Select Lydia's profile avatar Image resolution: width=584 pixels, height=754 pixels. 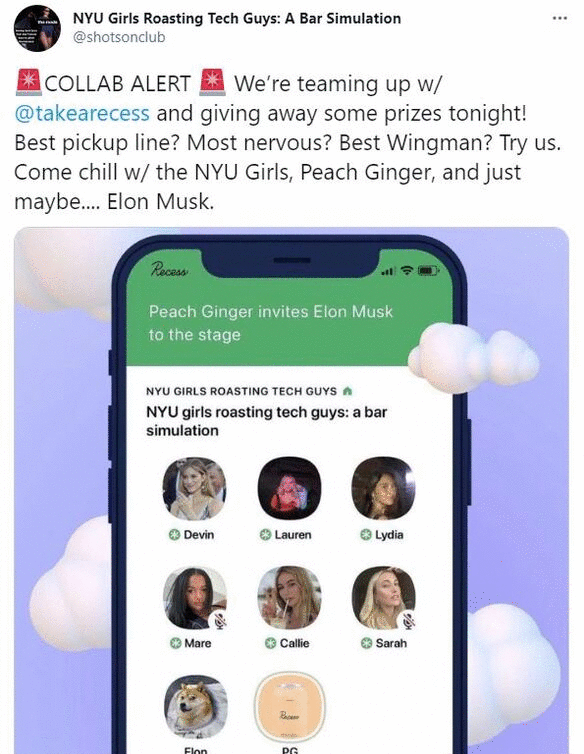pos(383,489)
